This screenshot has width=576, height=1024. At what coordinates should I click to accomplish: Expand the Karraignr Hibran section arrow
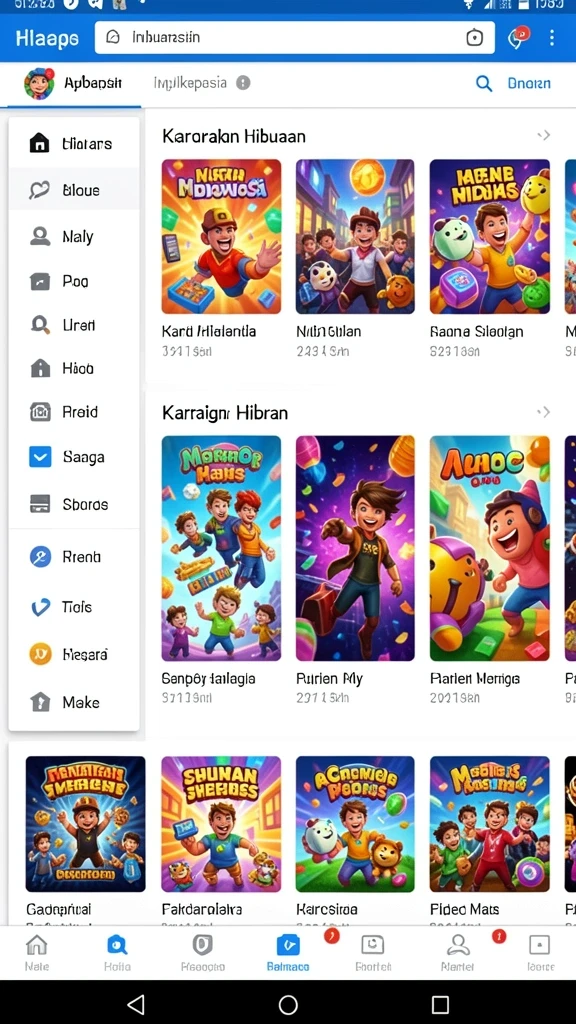543,412
